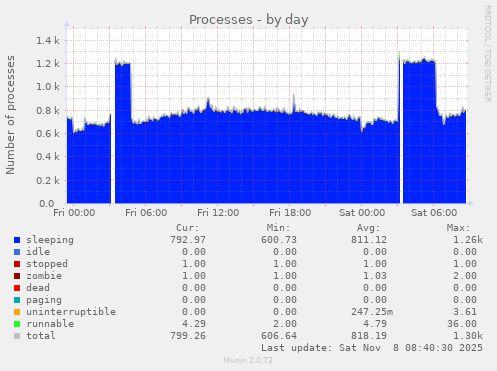
Task: Select the 'sleeping' legend label
Action: (x=50, y=240)
